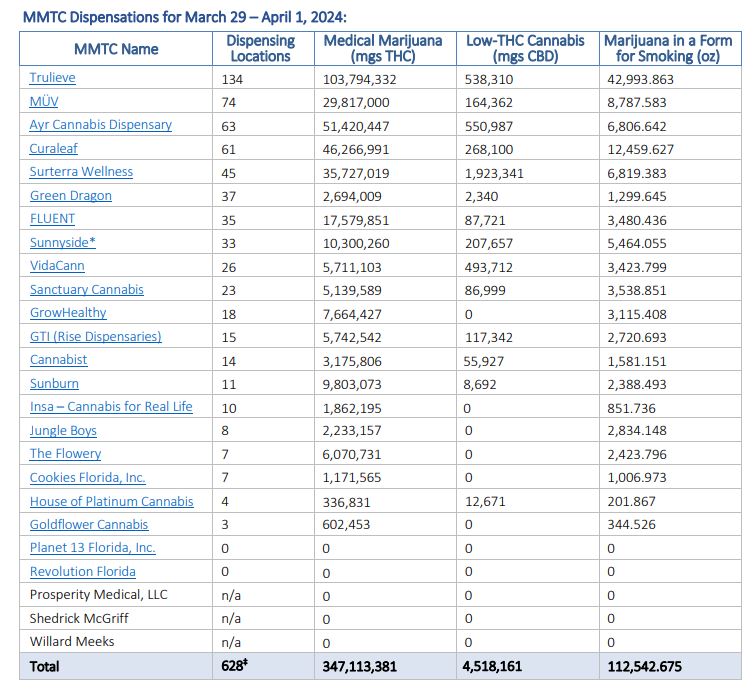Viewport: 753px width, 689px height.
Task: Open Cookies Florida, Inc. link
Action: (88, 478)
